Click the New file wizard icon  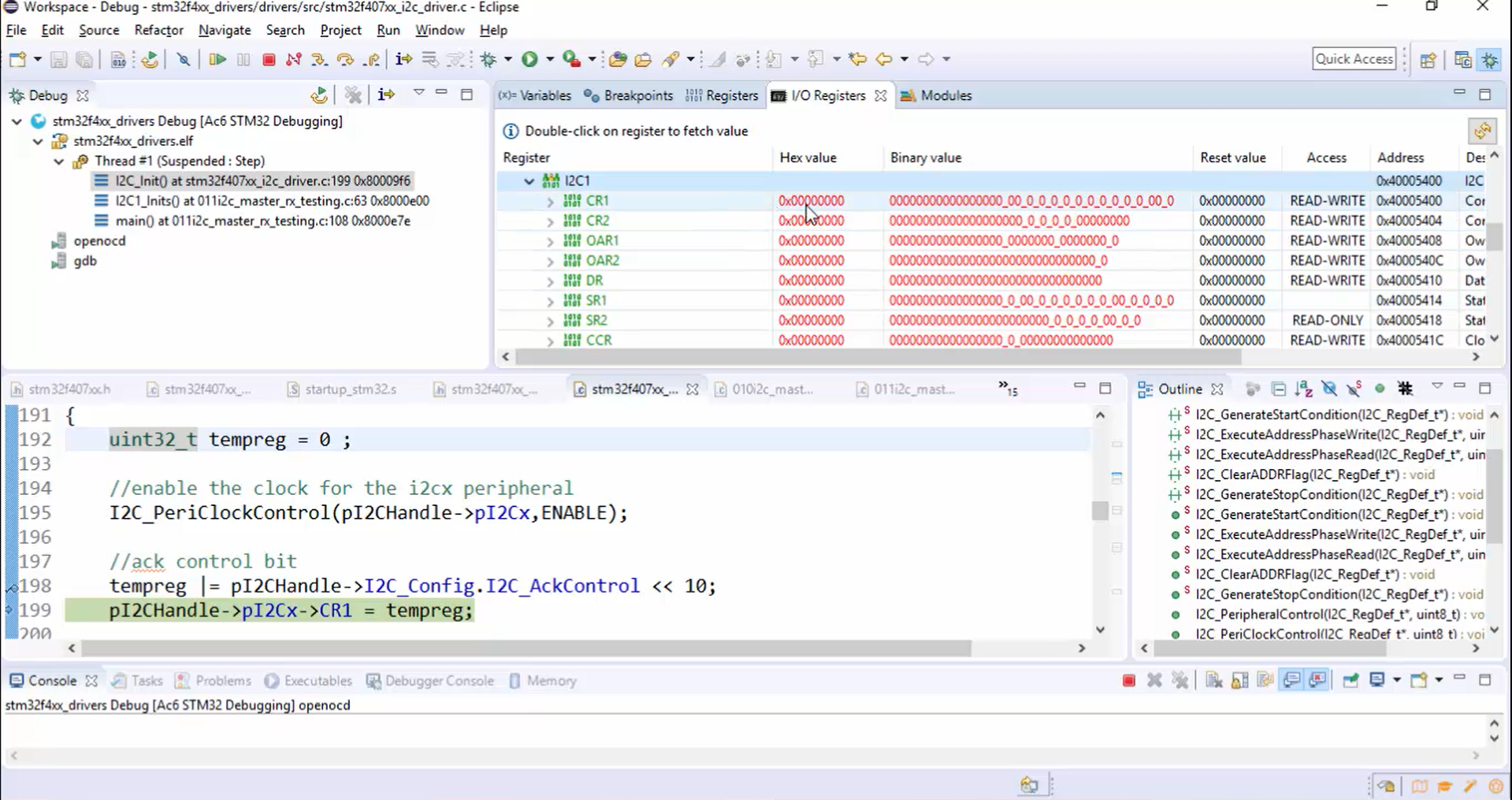click(x=17, y=59)
